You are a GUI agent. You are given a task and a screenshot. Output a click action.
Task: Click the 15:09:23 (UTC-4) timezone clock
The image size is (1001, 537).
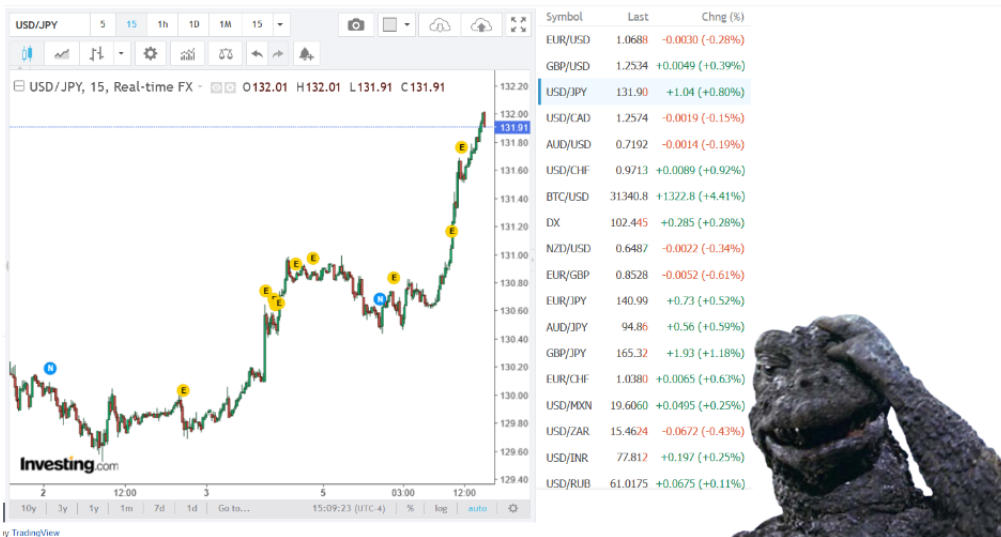click(x=349, y=508)
